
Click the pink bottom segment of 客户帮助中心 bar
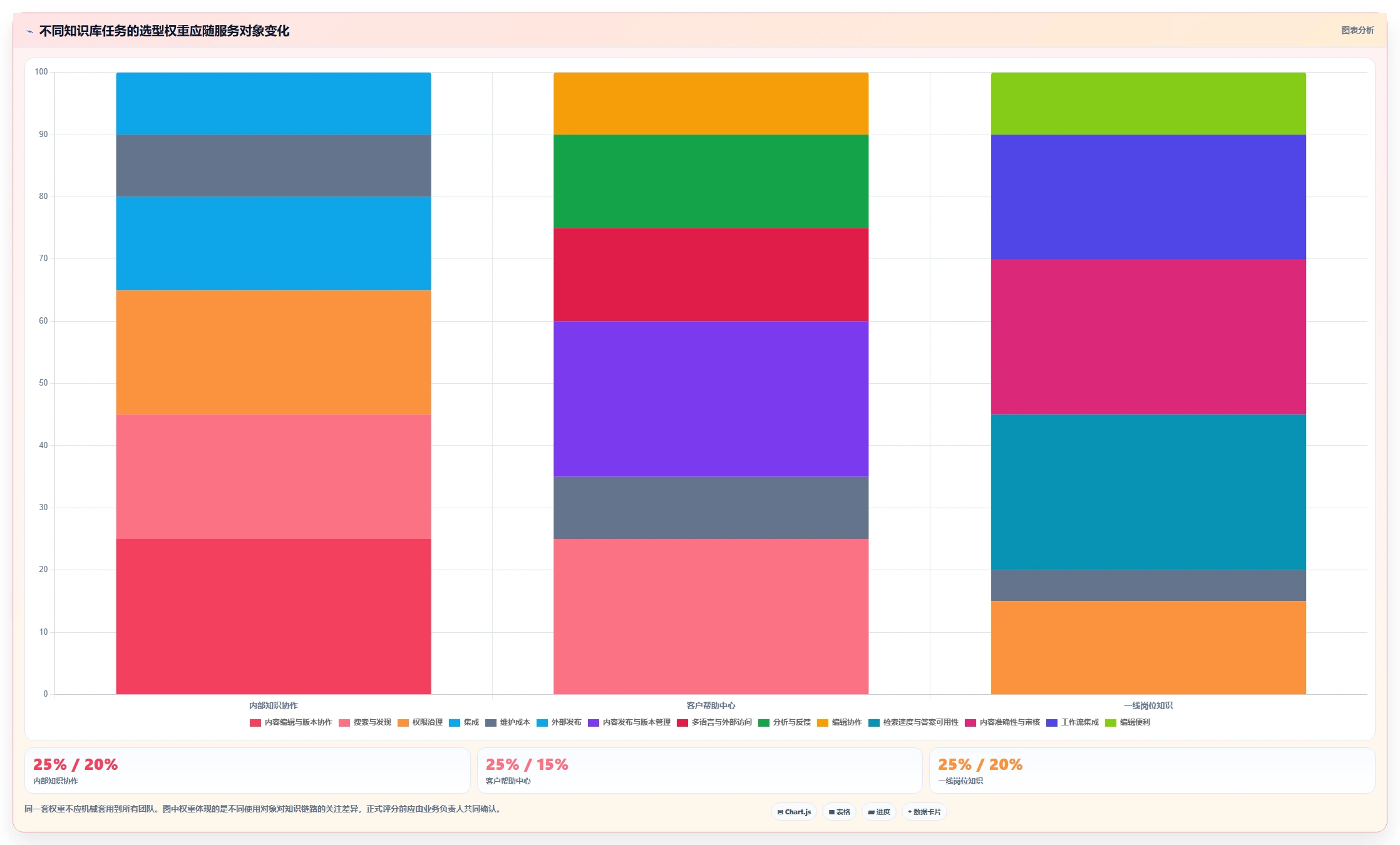pos(711,617)
